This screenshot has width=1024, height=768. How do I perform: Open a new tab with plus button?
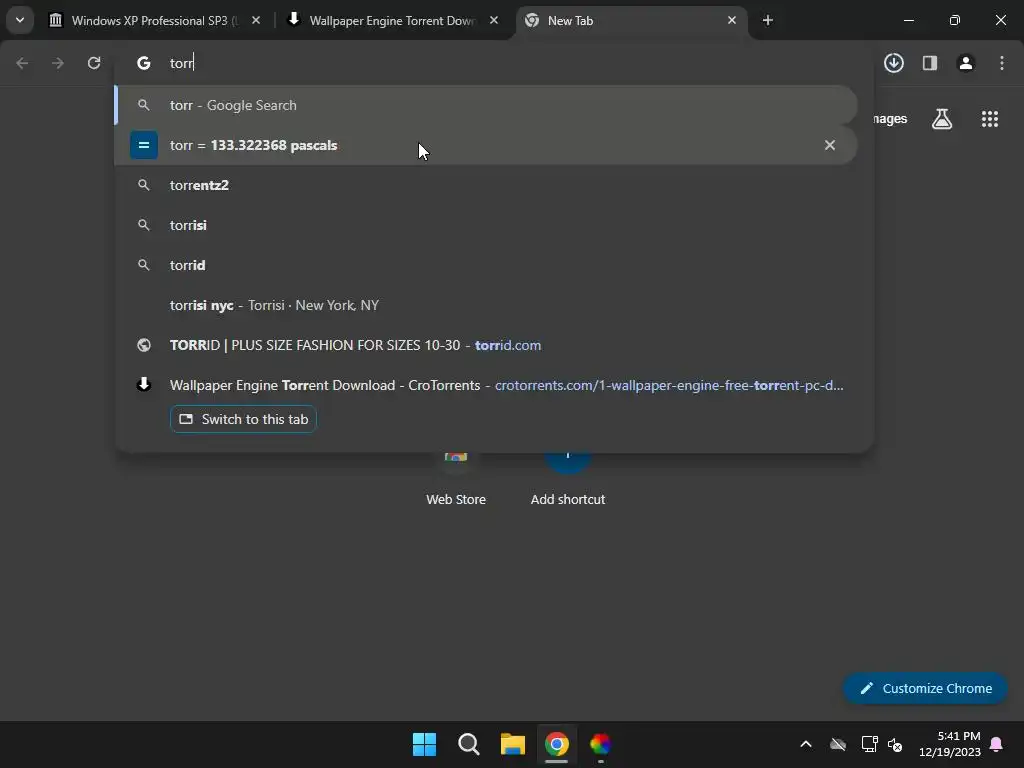(x=767, y=20)
